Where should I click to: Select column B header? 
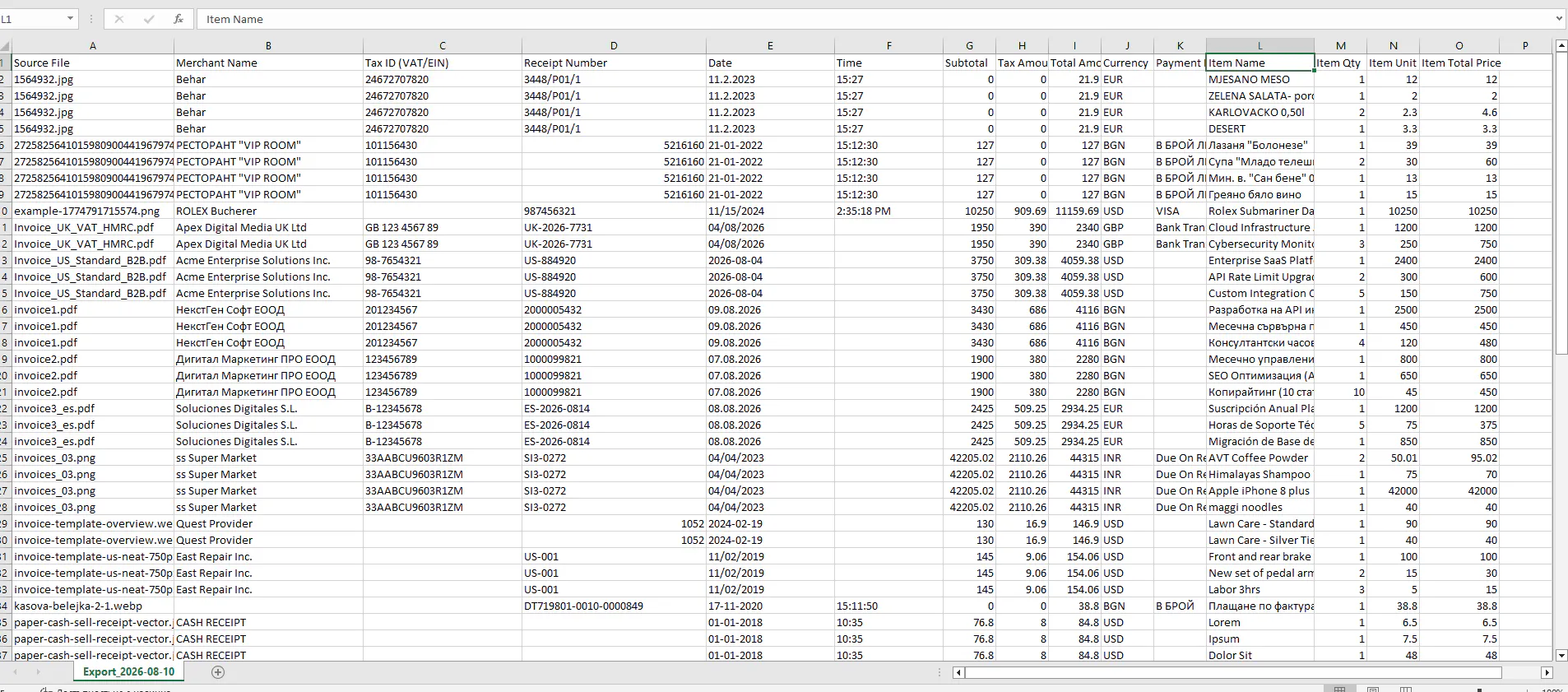click(x=268, y=45)
